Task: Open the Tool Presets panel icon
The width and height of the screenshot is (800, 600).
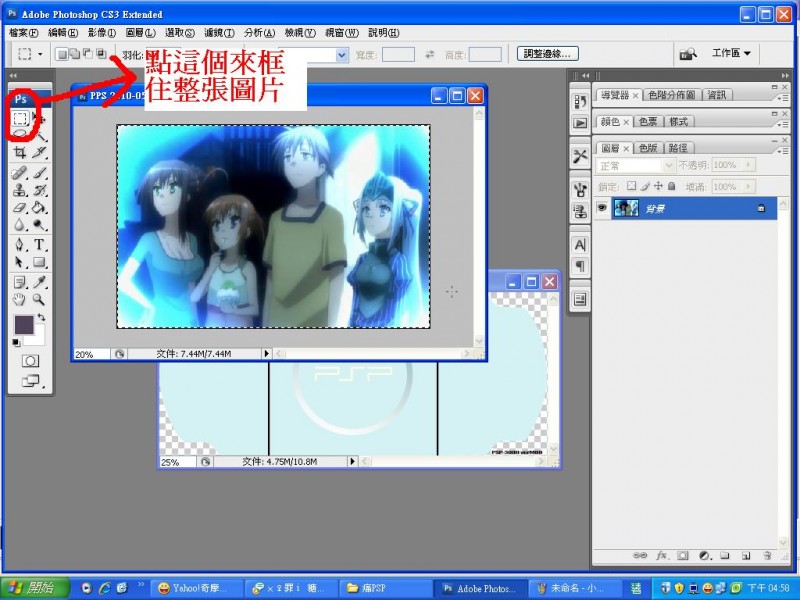Action: pos(580,156)
